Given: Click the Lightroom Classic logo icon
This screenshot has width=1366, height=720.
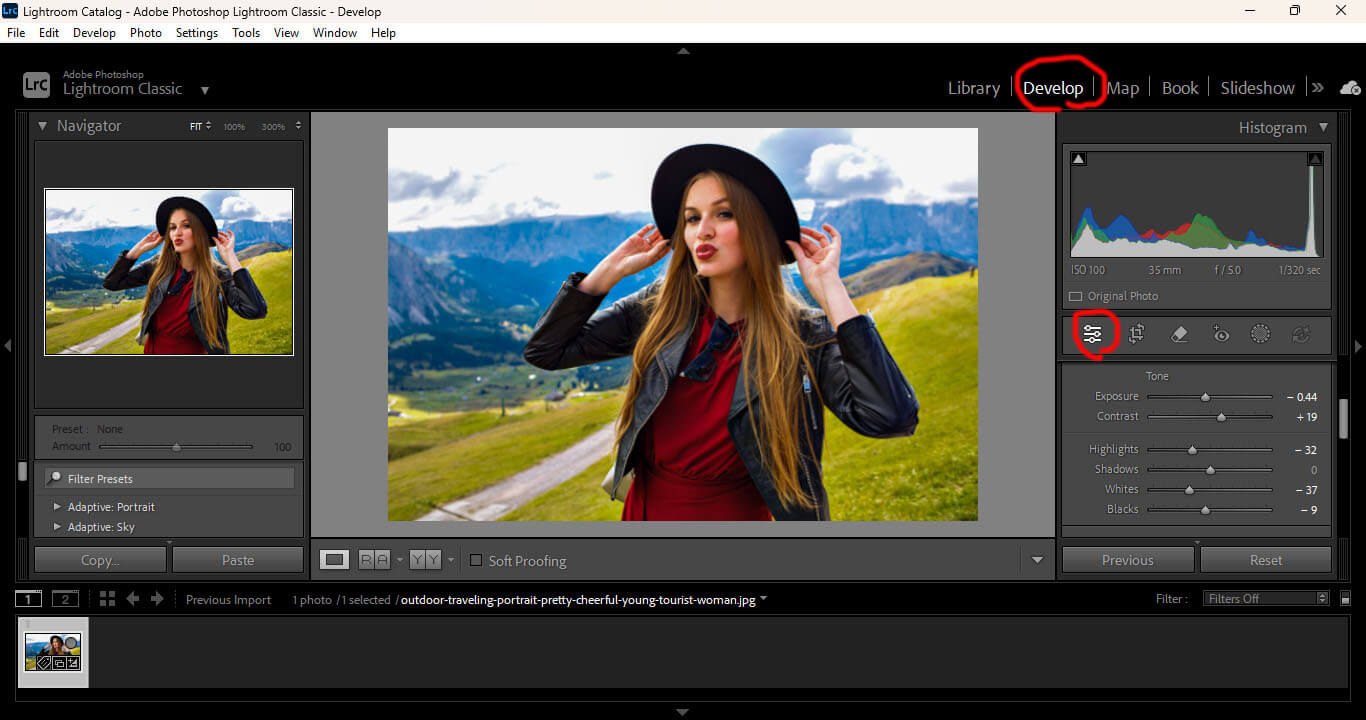Looking at the screenshot, I should [x=36, y=84].
